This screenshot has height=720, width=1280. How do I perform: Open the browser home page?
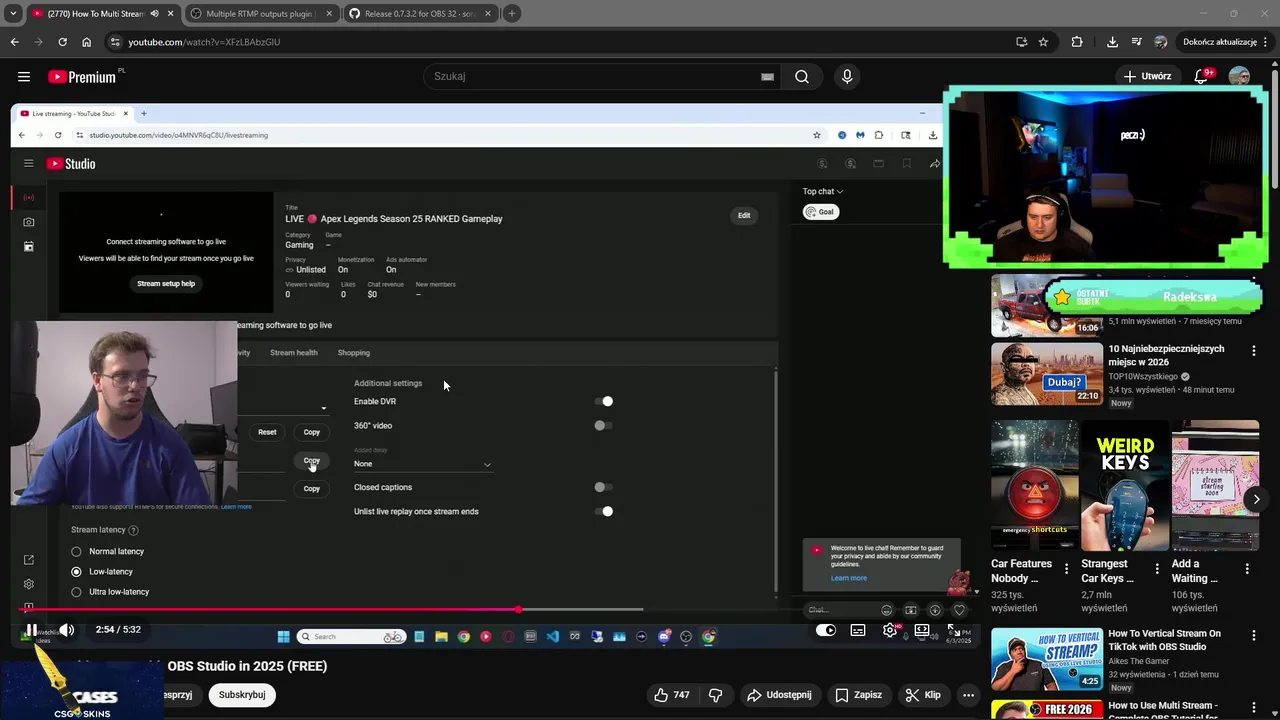tap(86, 42)
